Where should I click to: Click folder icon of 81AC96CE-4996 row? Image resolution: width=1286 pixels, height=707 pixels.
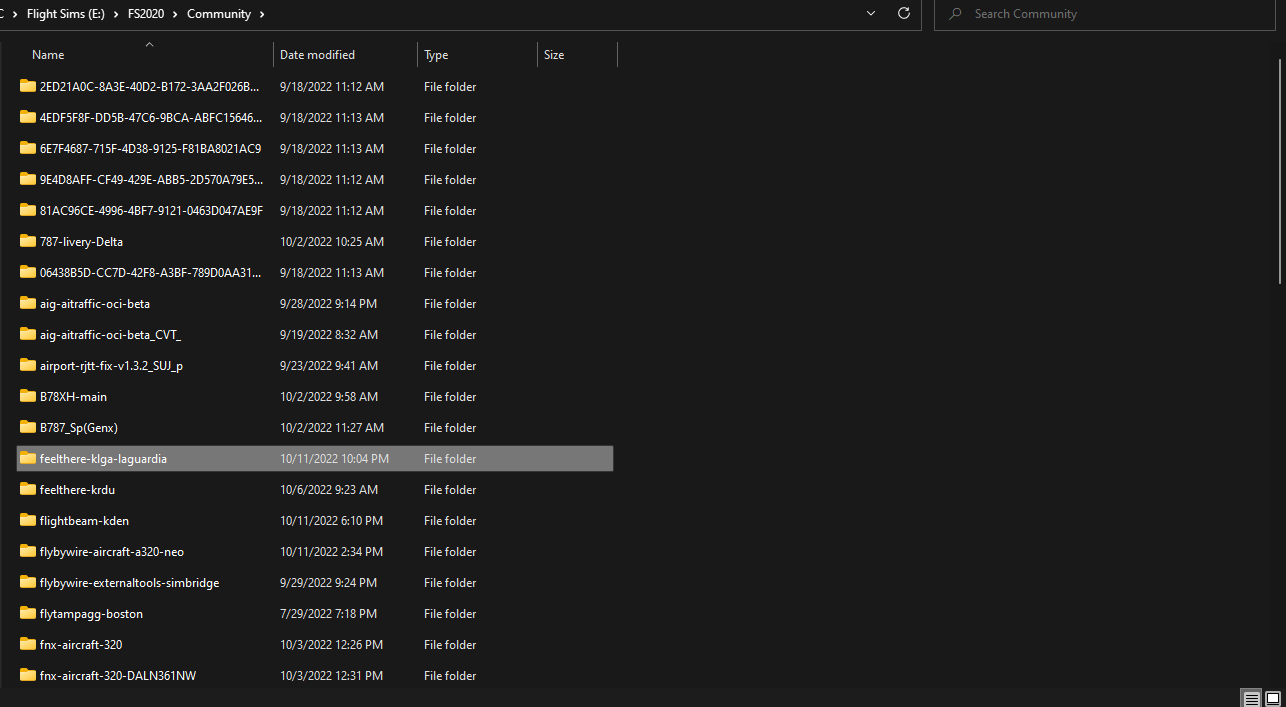[28, 210]
